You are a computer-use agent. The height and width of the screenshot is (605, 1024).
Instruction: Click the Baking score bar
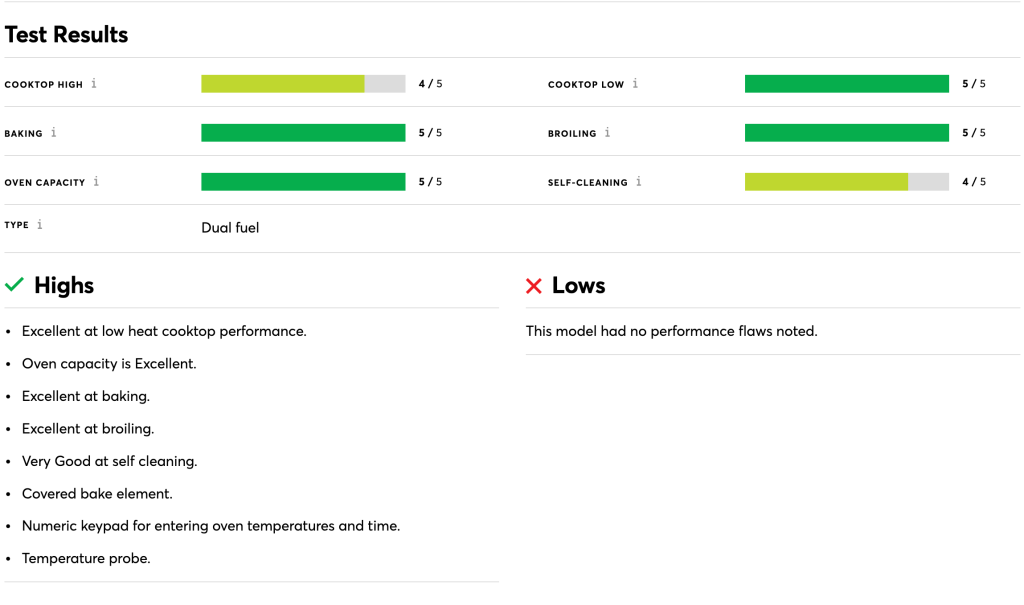[x=303, y=133]
